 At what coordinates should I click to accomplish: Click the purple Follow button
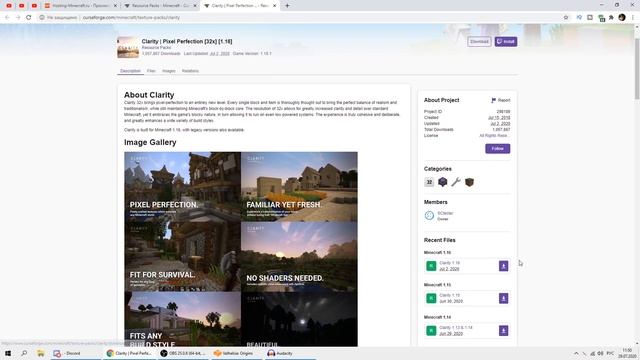pyautogui.click(x=498, y=149)
